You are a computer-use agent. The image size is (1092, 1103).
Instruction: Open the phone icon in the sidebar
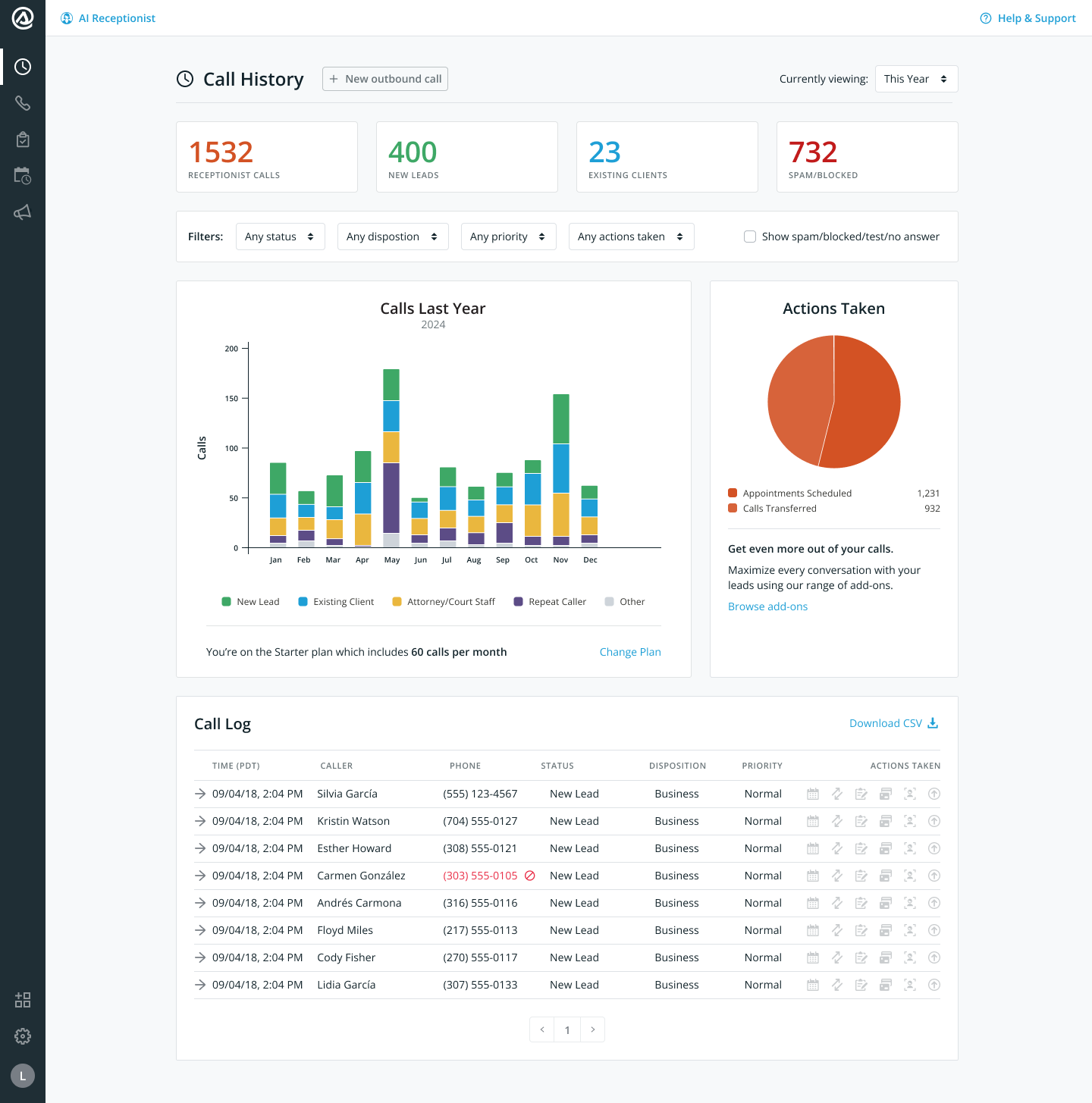[23, 103]
